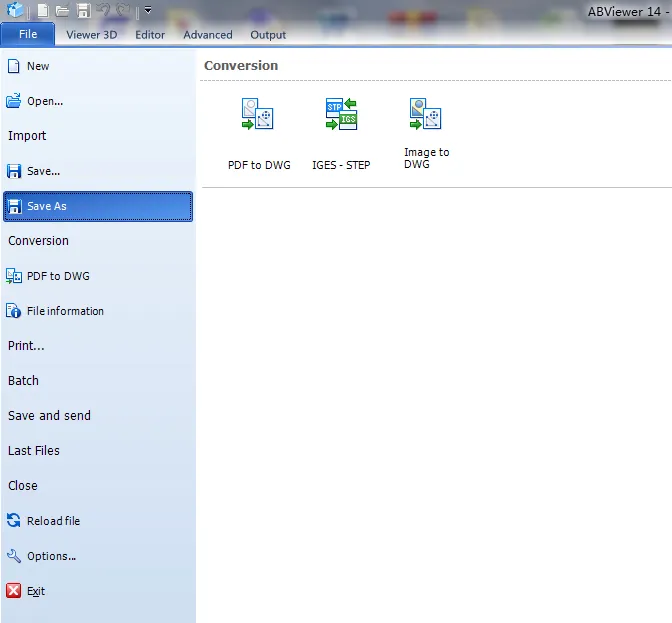Open the Editor ribbon tab
672x623 pixels.
click(150, 35)
